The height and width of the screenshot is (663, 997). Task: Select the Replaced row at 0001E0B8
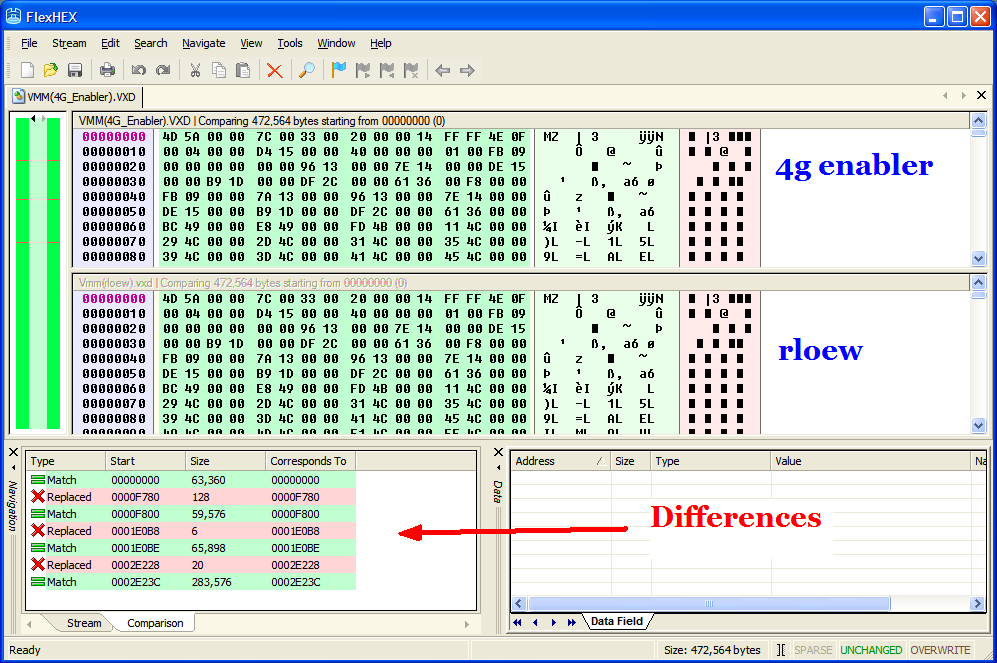(191, 531)
